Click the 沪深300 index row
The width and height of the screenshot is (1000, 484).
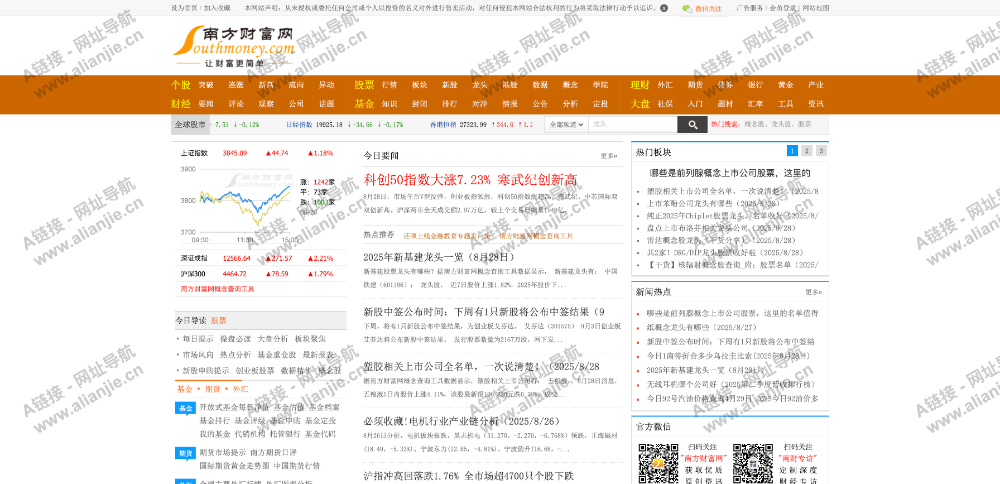click(x=261, y=274)
